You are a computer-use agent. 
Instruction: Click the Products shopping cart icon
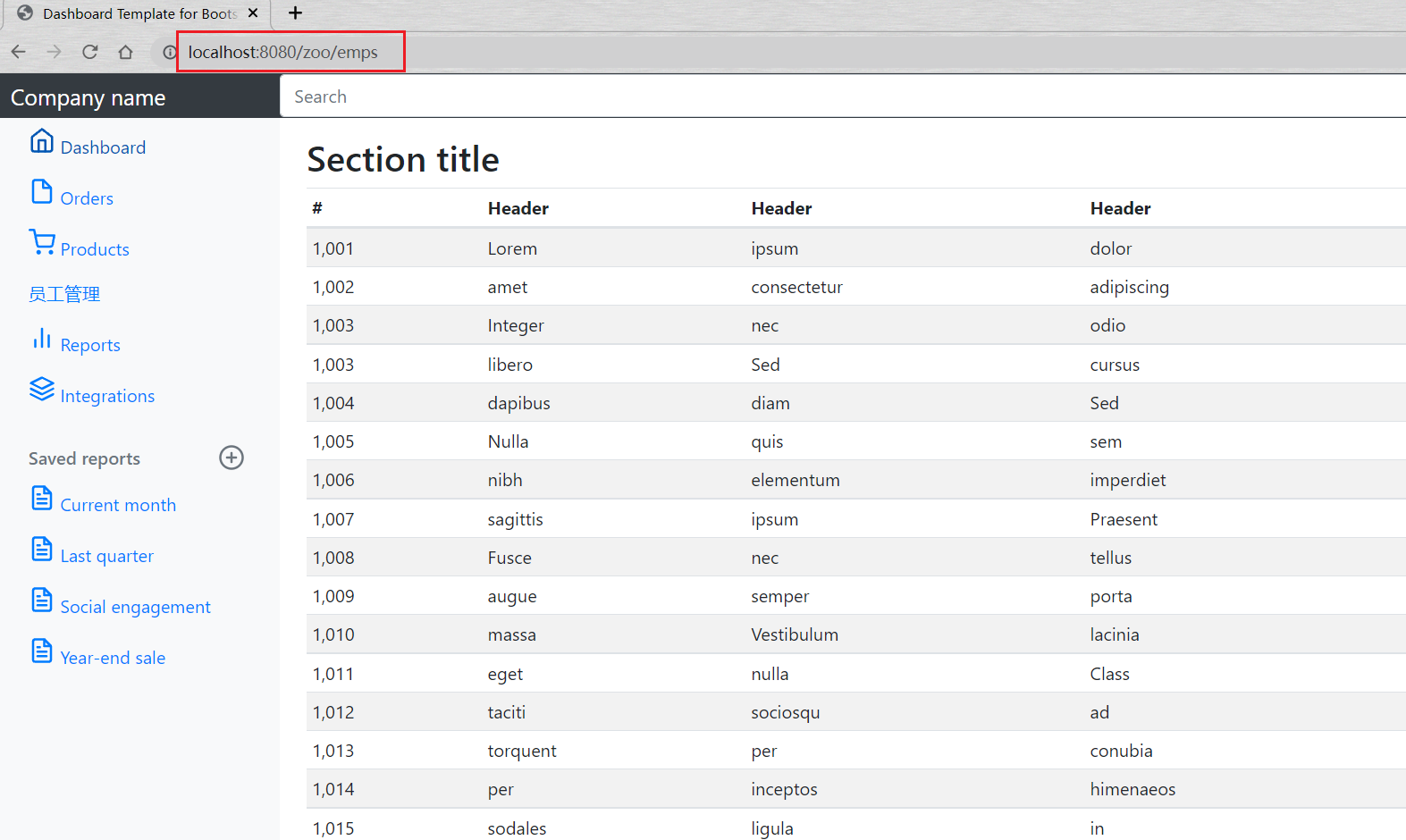tap(41, 242)
